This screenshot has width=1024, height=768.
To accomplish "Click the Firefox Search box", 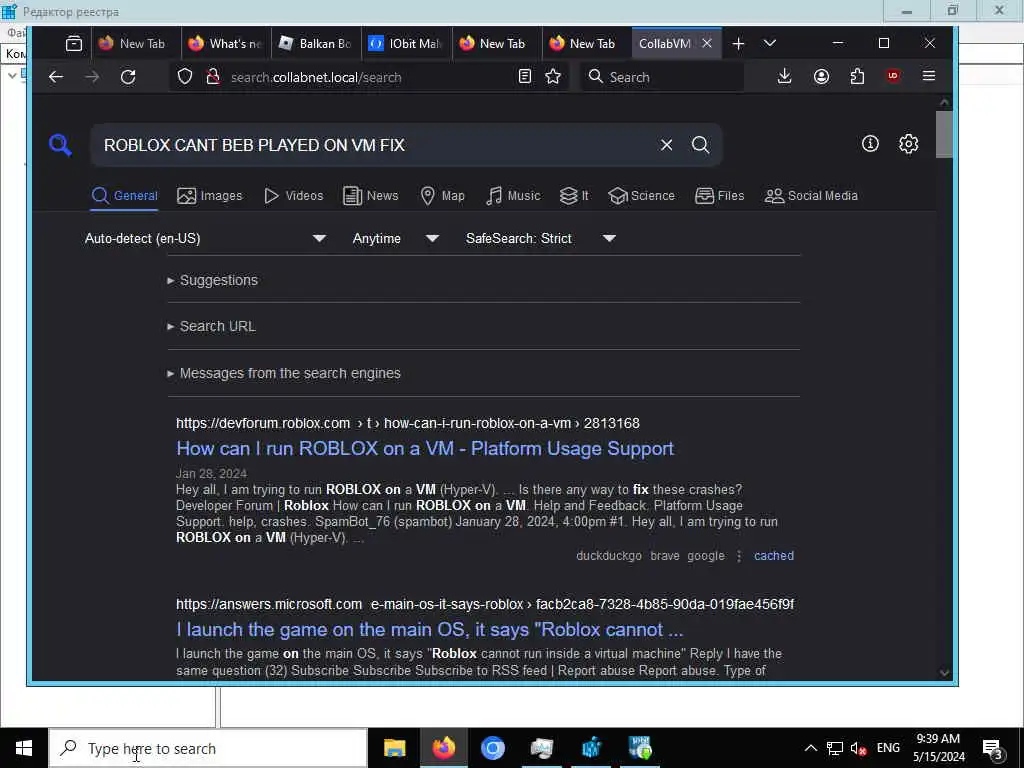I will tap(663, 77).
